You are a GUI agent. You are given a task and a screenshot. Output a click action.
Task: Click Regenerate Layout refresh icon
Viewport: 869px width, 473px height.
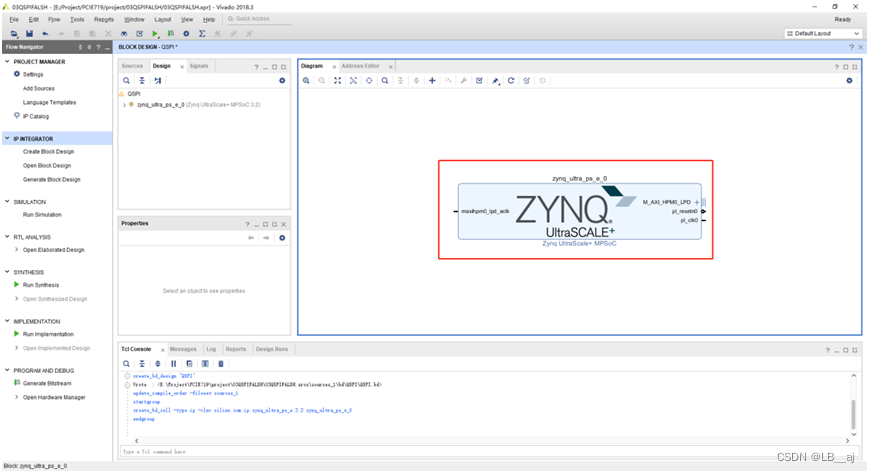click(x=511, y=80)
